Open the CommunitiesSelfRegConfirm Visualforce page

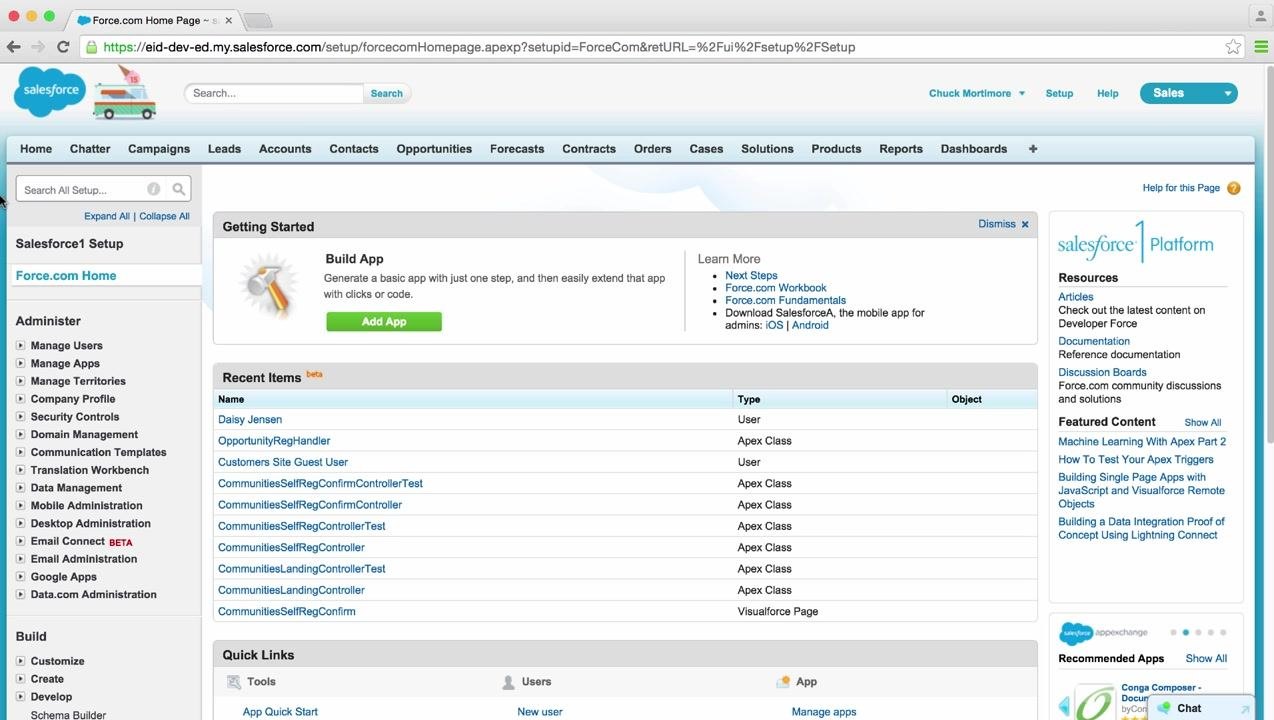click(x=287, y=611)
